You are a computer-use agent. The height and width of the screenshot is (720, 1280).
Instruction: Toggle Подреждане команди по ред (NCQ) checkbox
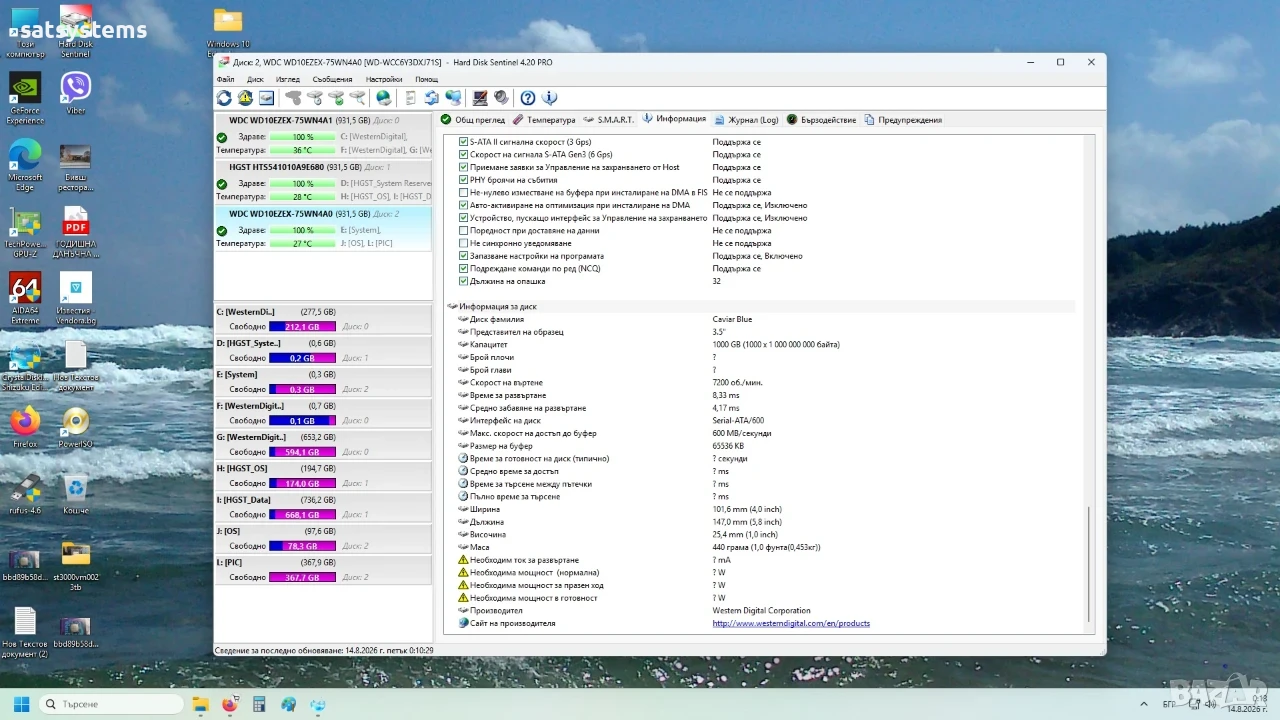pyautogui.click(x=463, y=269)
